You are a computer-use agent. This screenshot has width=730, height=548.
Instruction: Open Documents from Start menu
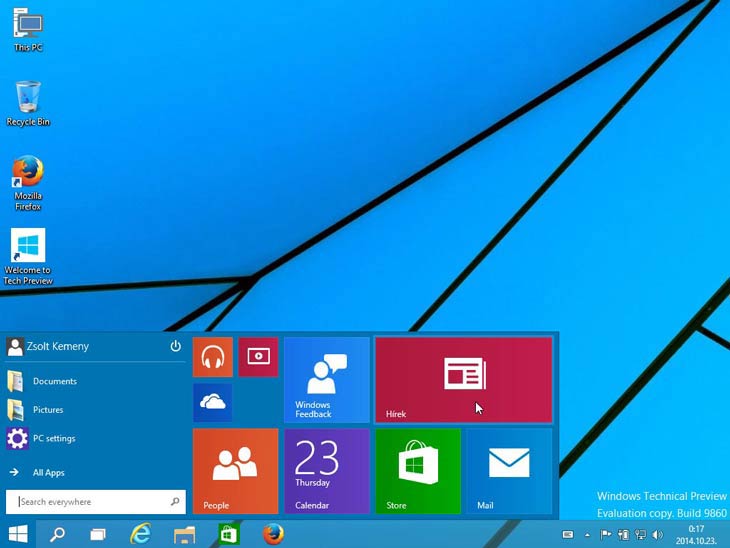(54, 381)
